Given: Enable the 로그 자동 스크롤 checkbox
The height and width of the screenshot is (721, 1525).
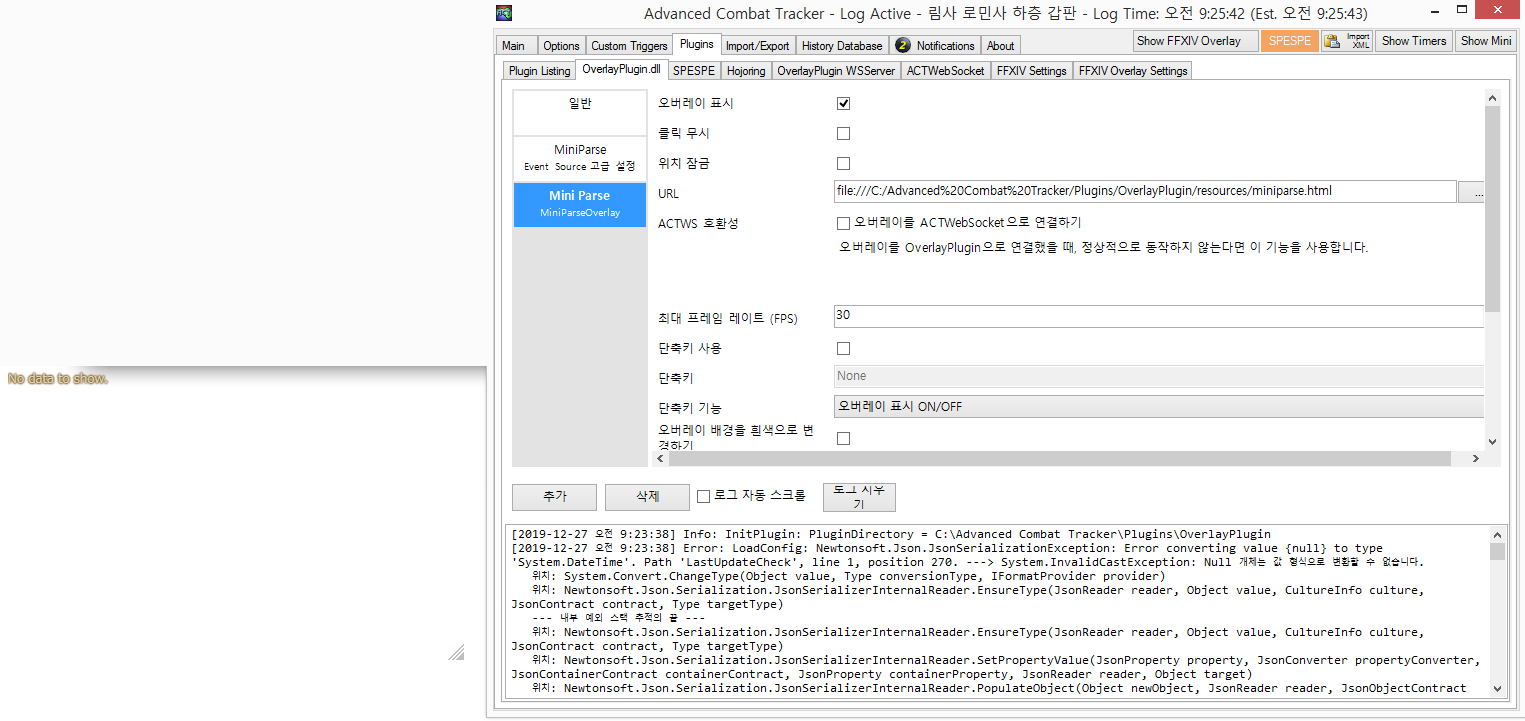Looking at the screenshot, I should pyautogui.click(x=703, y=496).
